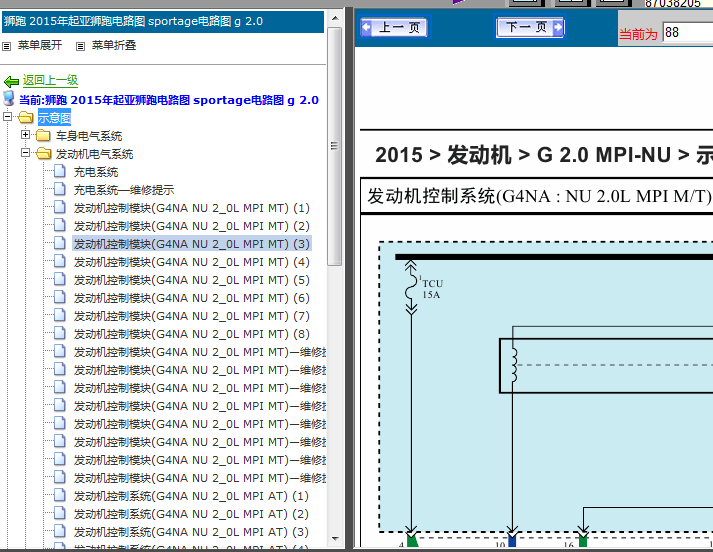Open the 充电系统 page
This screenshot has height=552, width=713.
96,172
